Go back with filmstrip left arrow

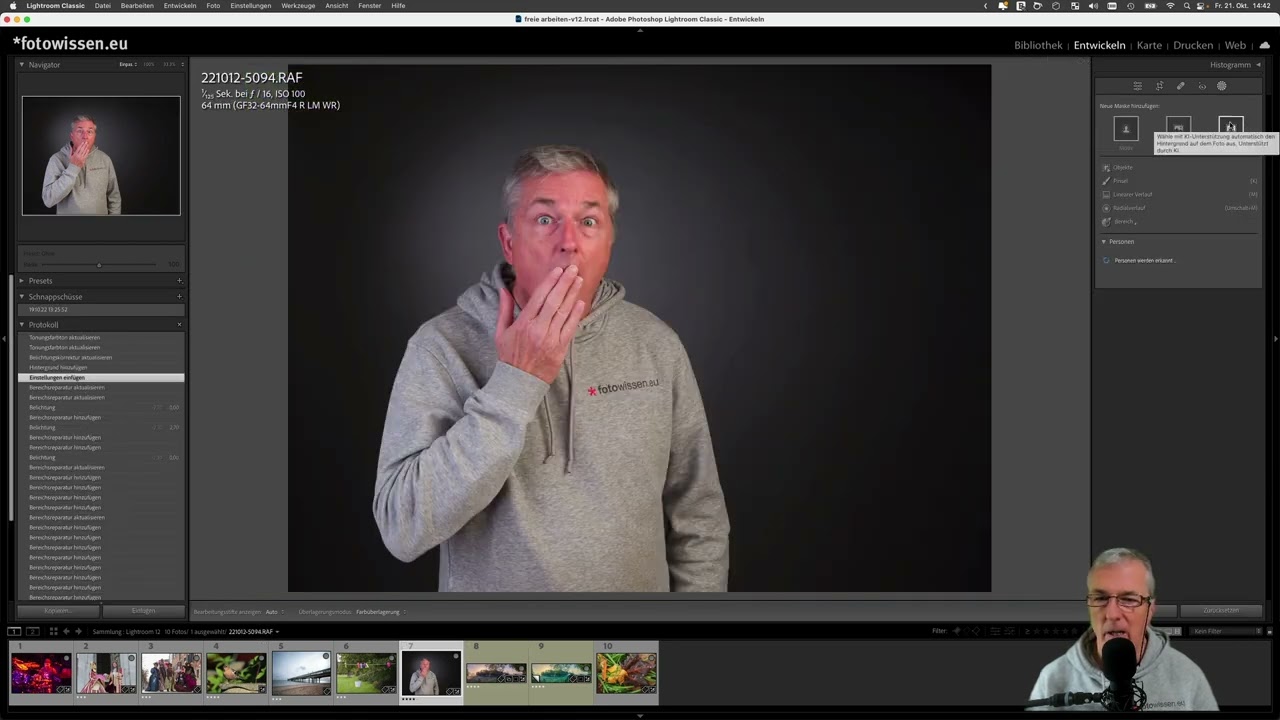(x=66, y=632)
